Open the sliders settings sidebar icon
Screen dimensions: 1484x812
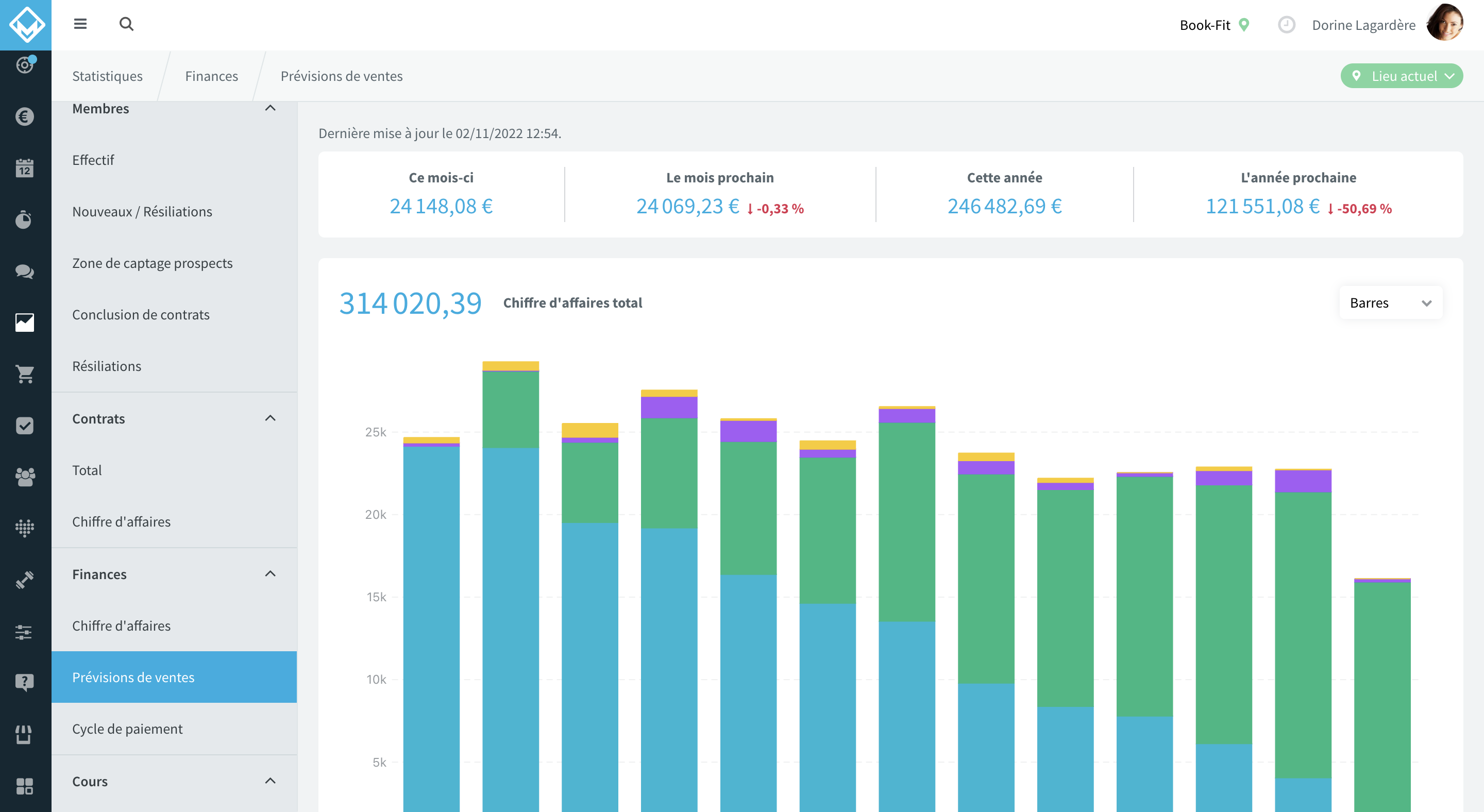(x=24, y=632)
